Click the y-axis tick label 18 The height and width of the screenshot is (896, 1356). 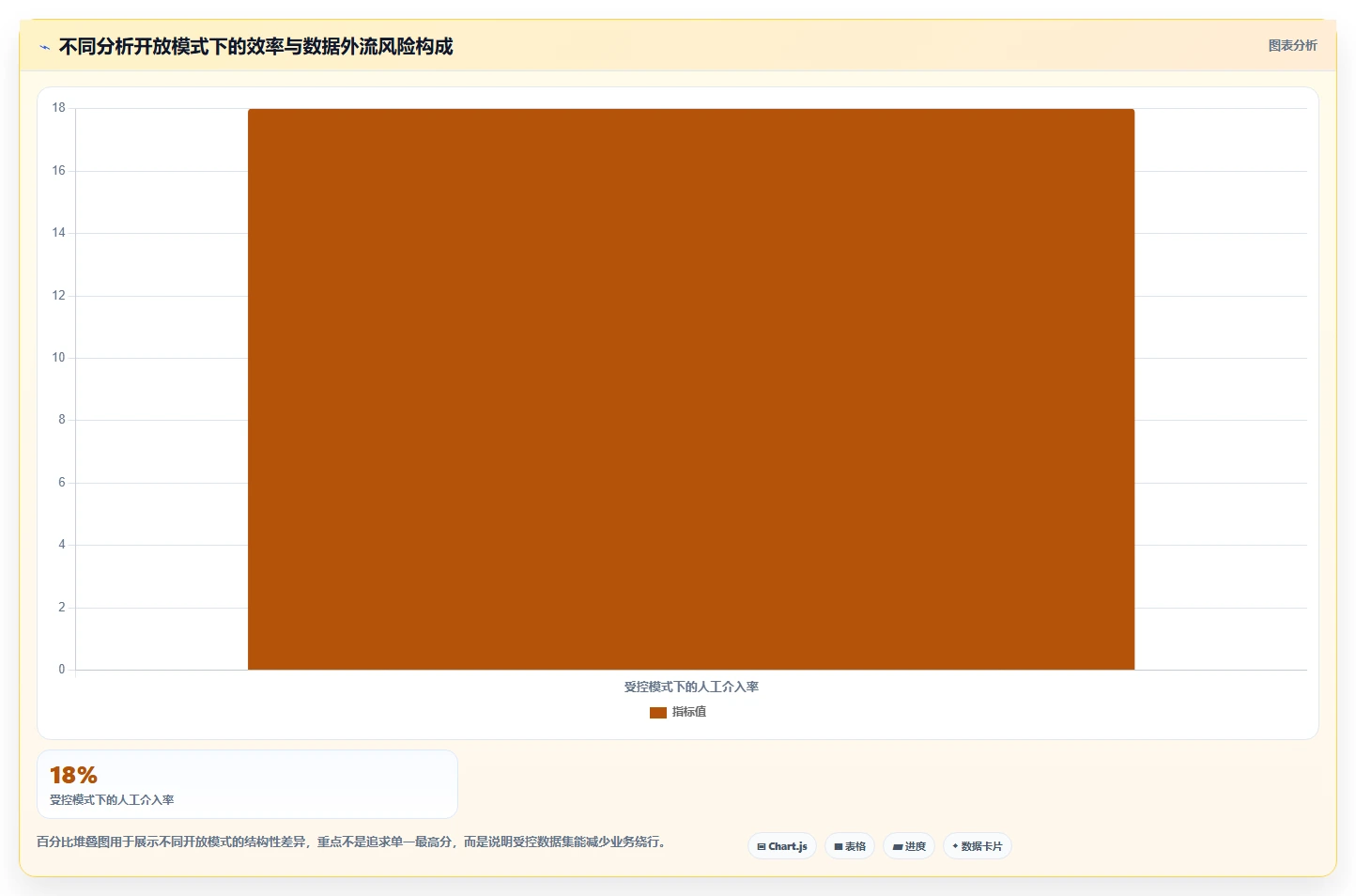tap(58, 108)
